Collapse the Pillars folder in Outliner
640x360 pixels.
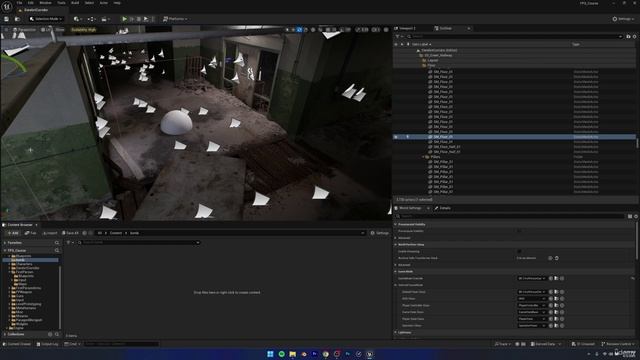423,157
